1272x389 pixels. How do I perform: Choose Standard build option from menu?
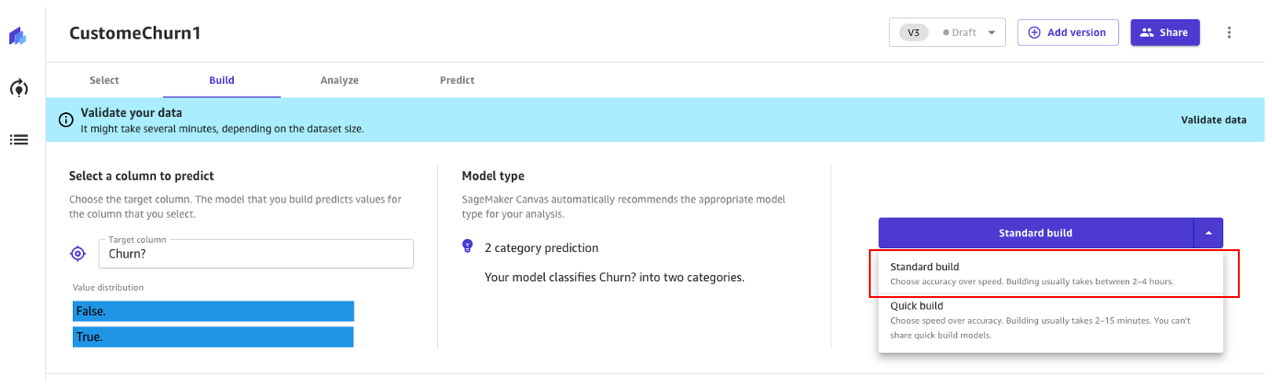1050,274
